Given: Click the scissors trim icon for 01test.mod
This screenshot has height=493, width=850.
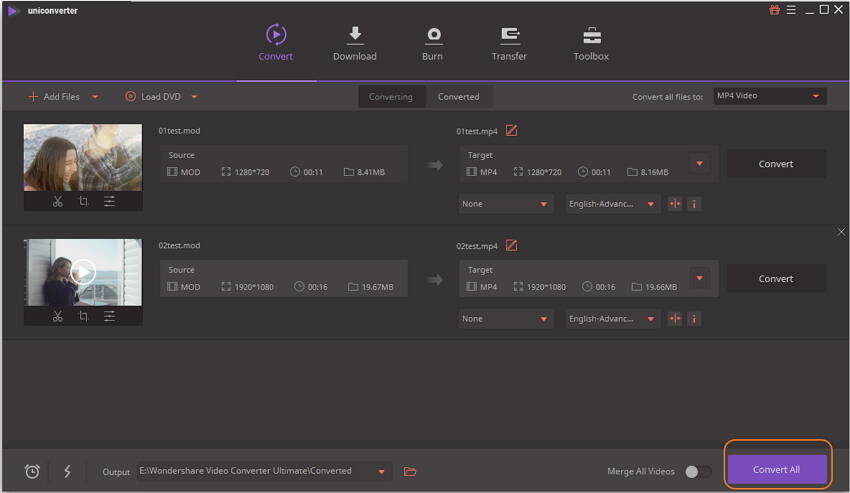Looking at the screenshot, I should point(57,201).
